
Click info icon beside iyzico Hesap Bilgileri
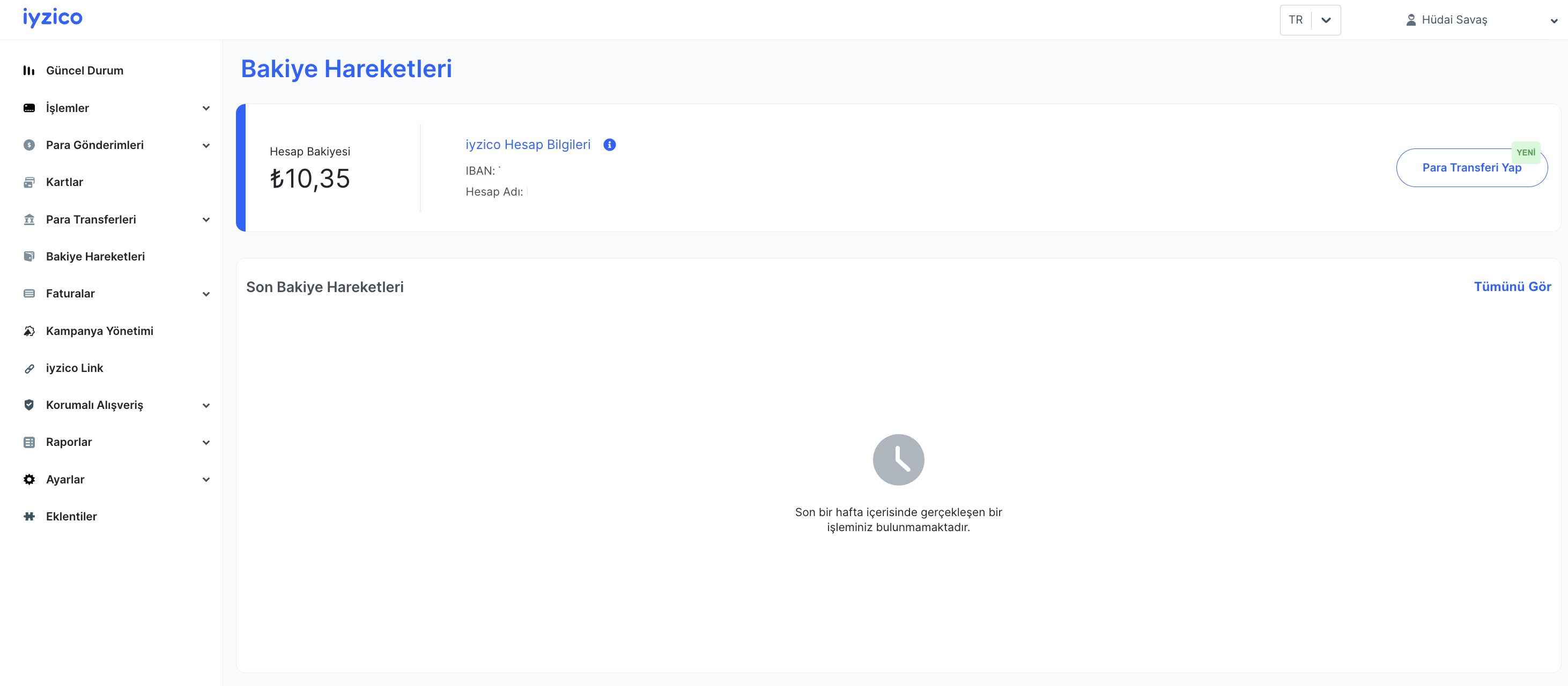[x=609, y=145]
